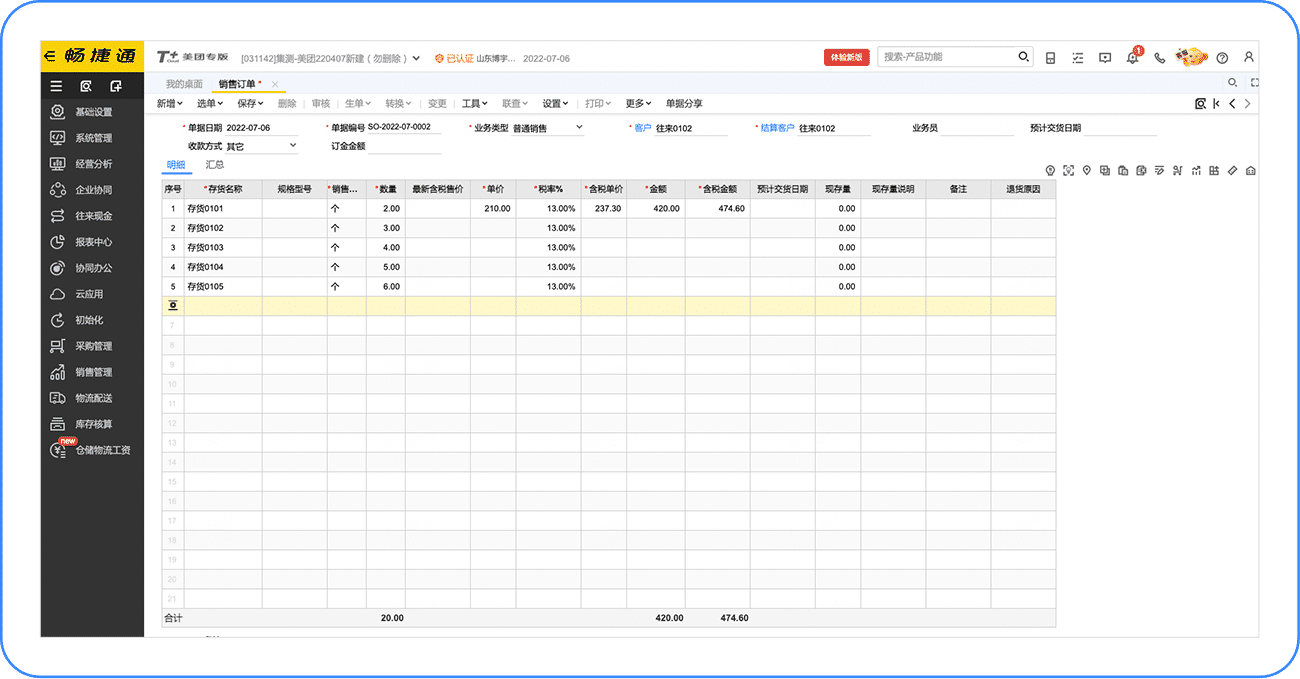Screen dimensions: 1300x679
Task: Click the add-shortcut icon beside sidebar search
Action: 116,86
